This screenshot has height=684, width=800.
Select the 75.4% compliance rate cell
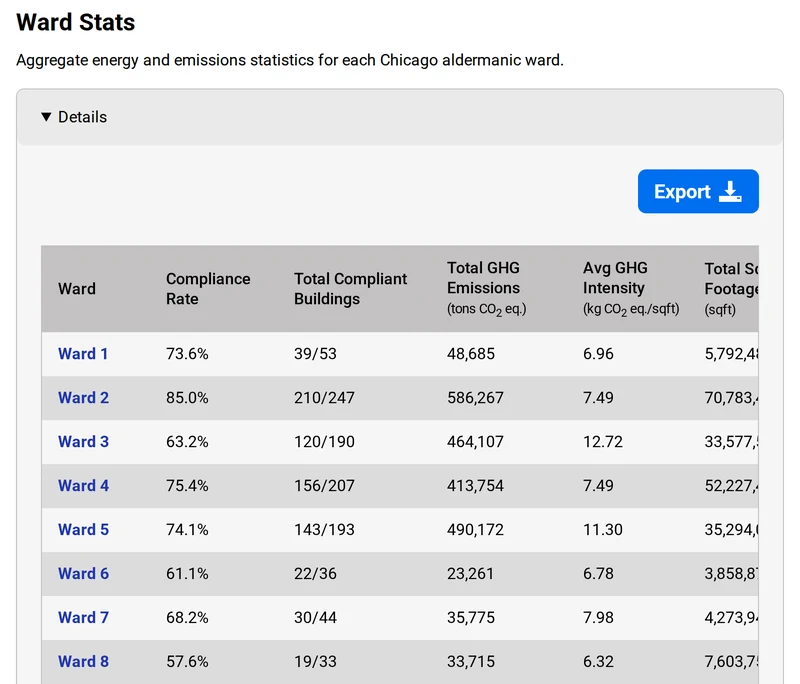click(x=187, y=485)
